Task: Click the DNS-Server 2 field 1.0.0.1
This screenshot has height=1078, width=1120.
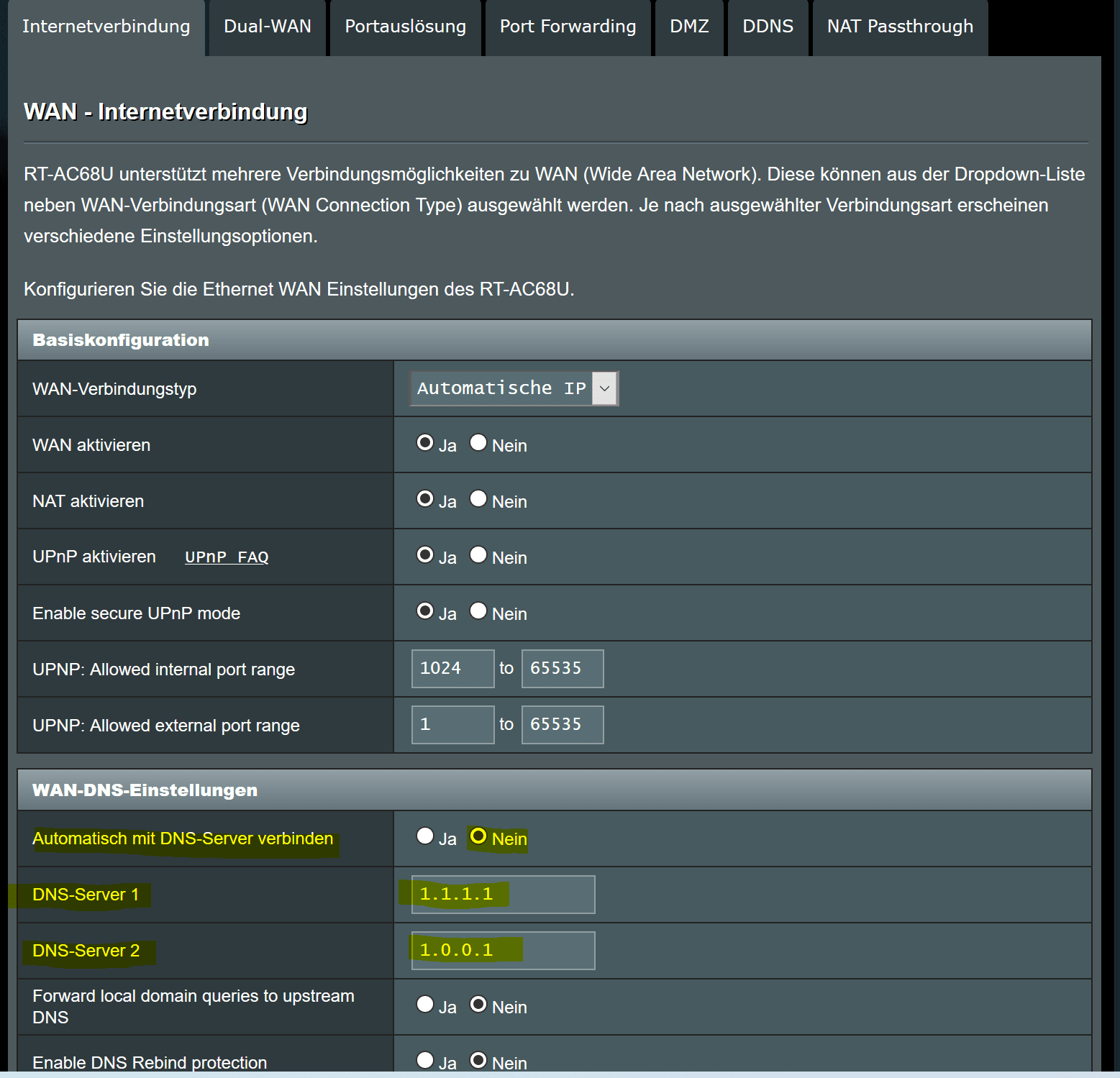Action: pyautogui.click(x=504, y=951)
